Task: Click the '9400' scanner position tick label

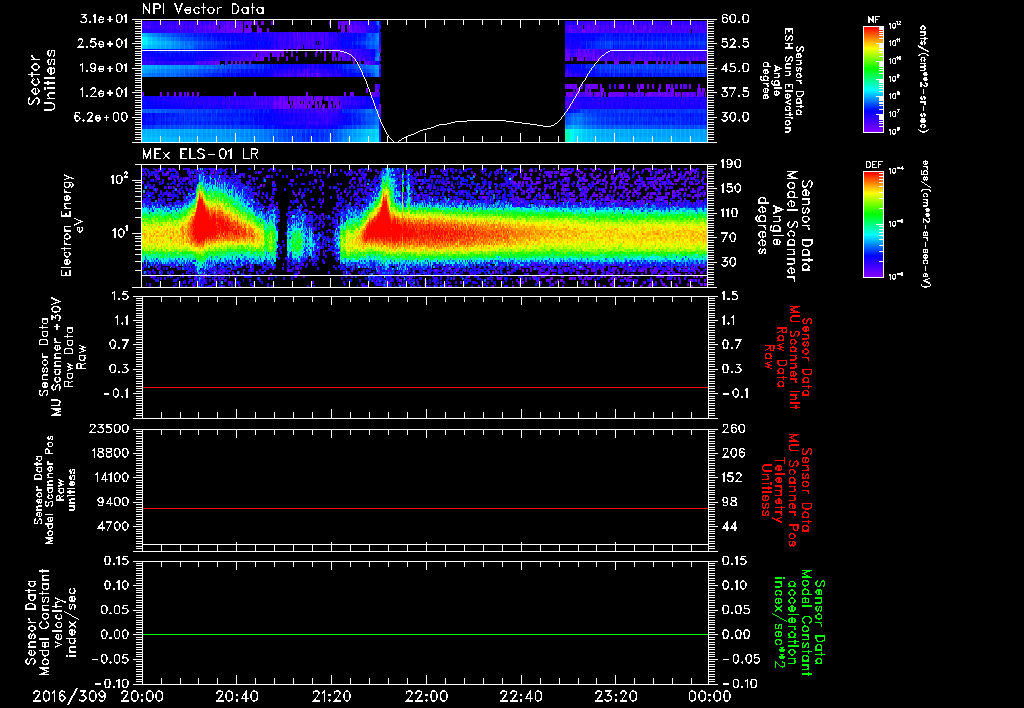Action: (x=114, y=502)
